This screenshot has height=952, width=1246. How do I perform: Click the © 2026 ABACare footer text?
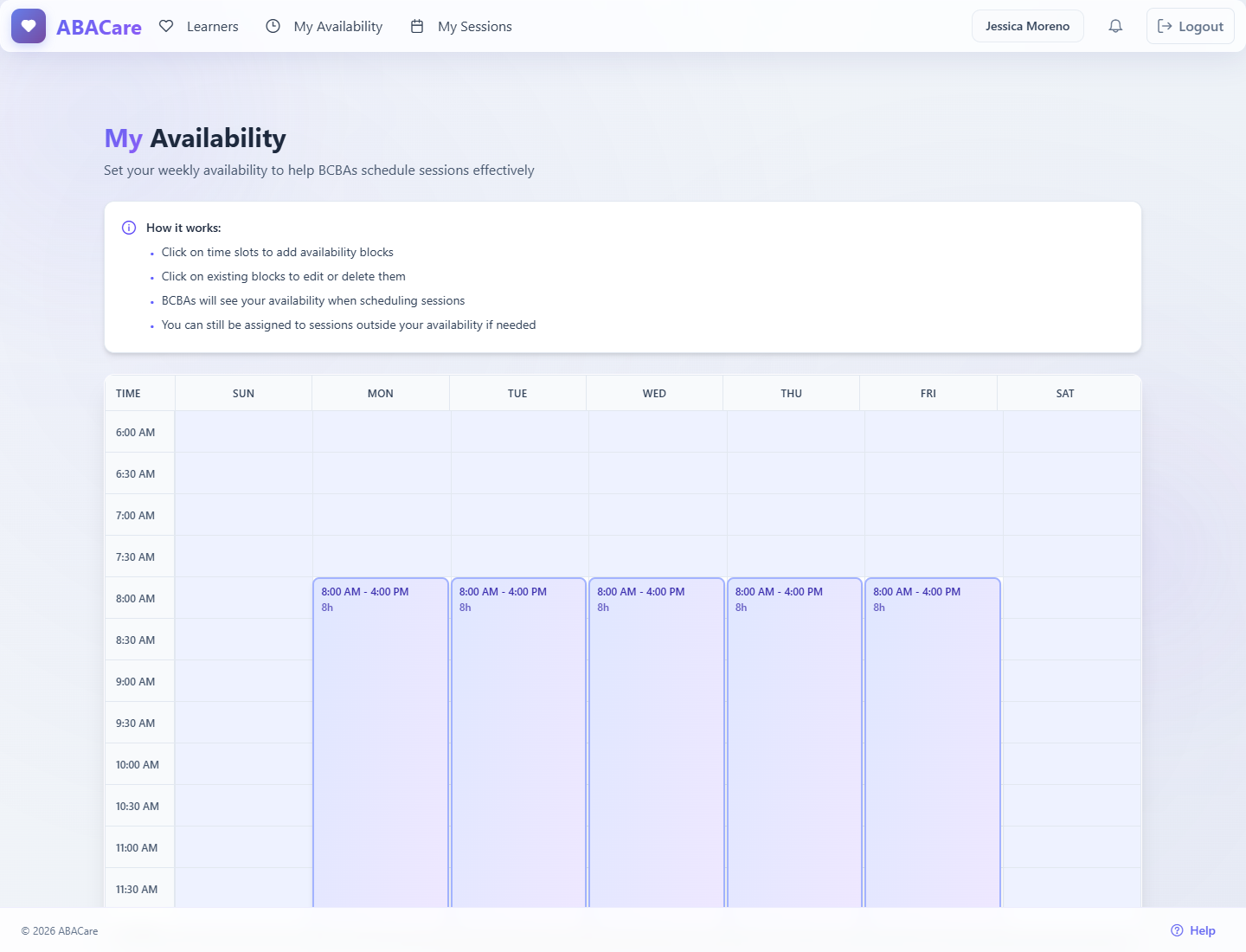pos(60,931)
